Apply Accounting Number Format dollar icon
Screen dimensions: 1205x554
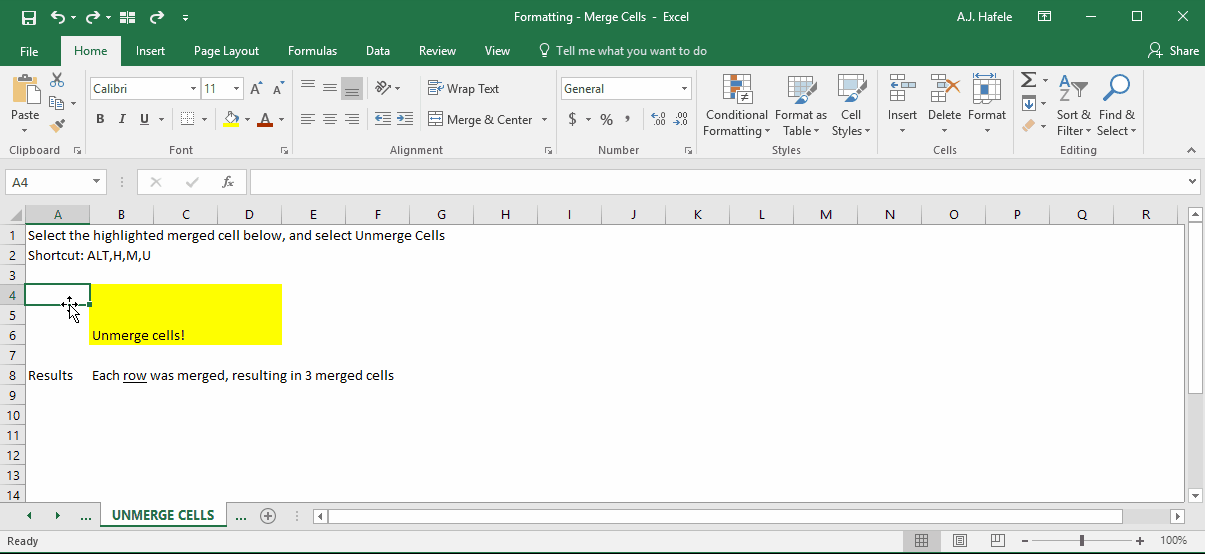(572, 119)
